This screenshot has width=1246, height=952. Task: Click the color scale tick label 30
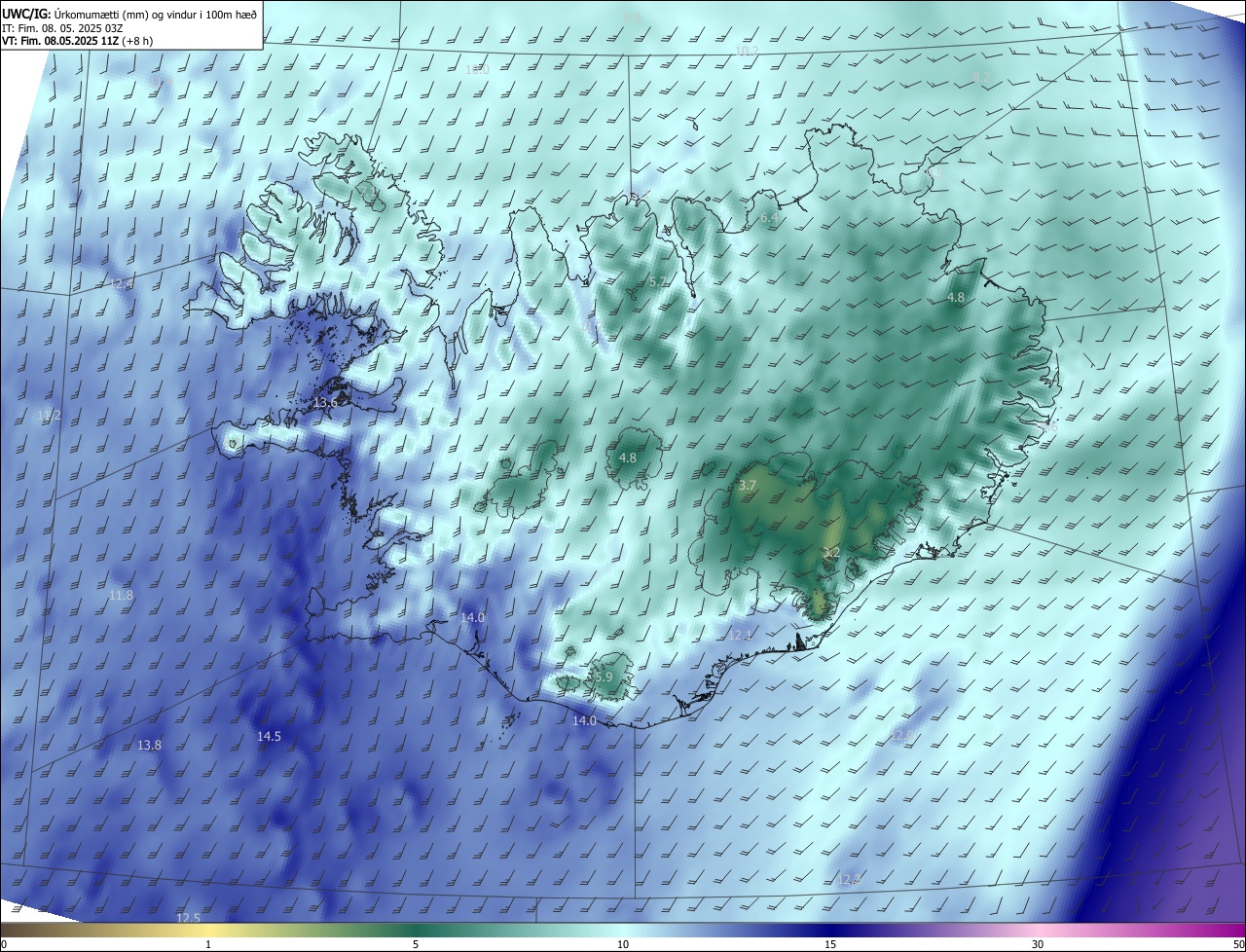(1038, 944)
